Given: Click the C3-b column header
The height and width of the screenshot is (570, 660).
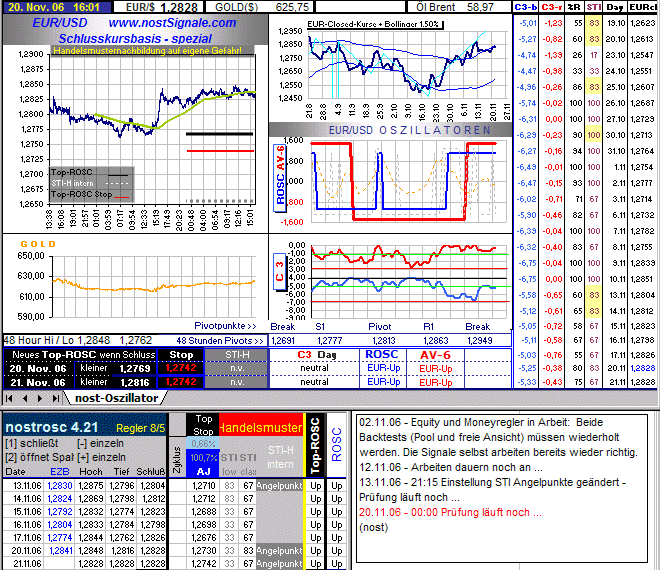Looking at the screenshot, I should 526,7.
